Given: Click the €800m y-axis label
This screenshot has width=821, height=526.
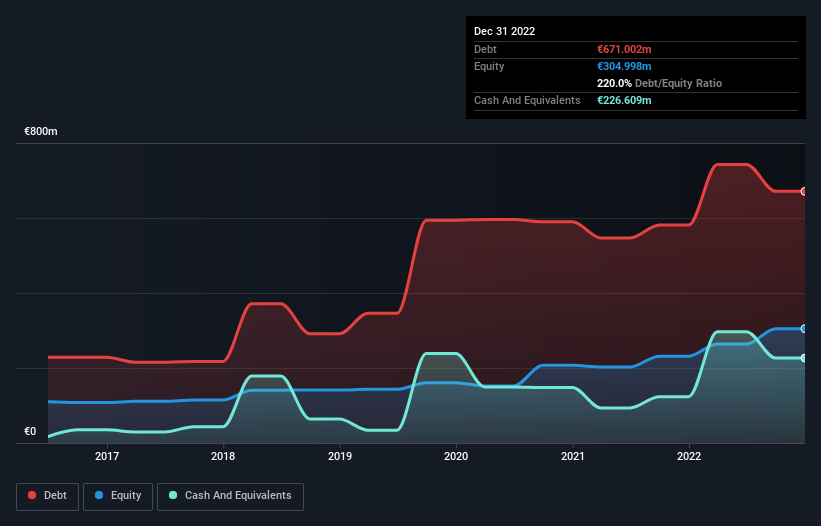Looking at the screenshot, I should [41, 131].
